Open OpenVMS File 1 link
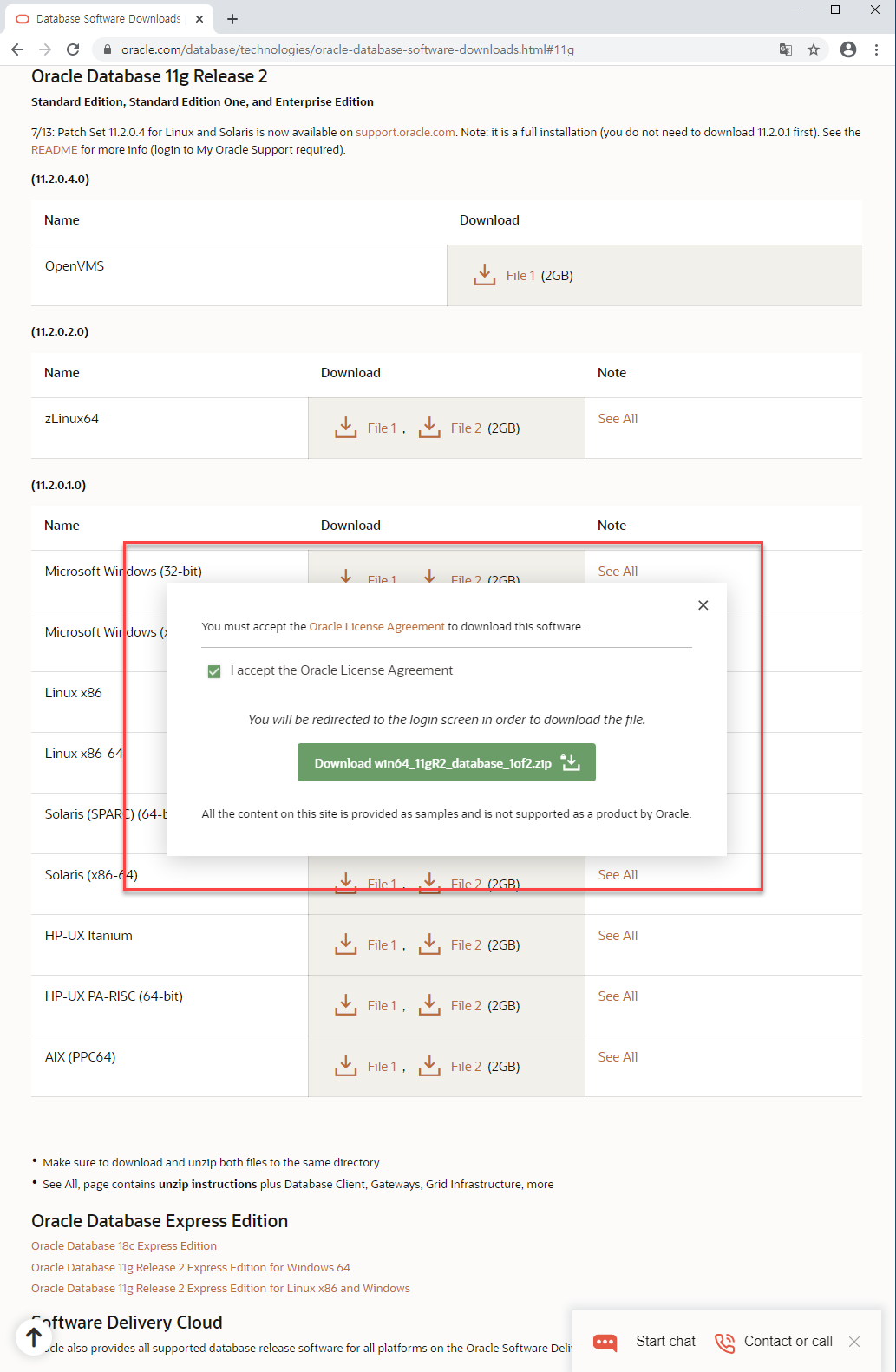The image size is (896, 1372). tap(520, 276)
